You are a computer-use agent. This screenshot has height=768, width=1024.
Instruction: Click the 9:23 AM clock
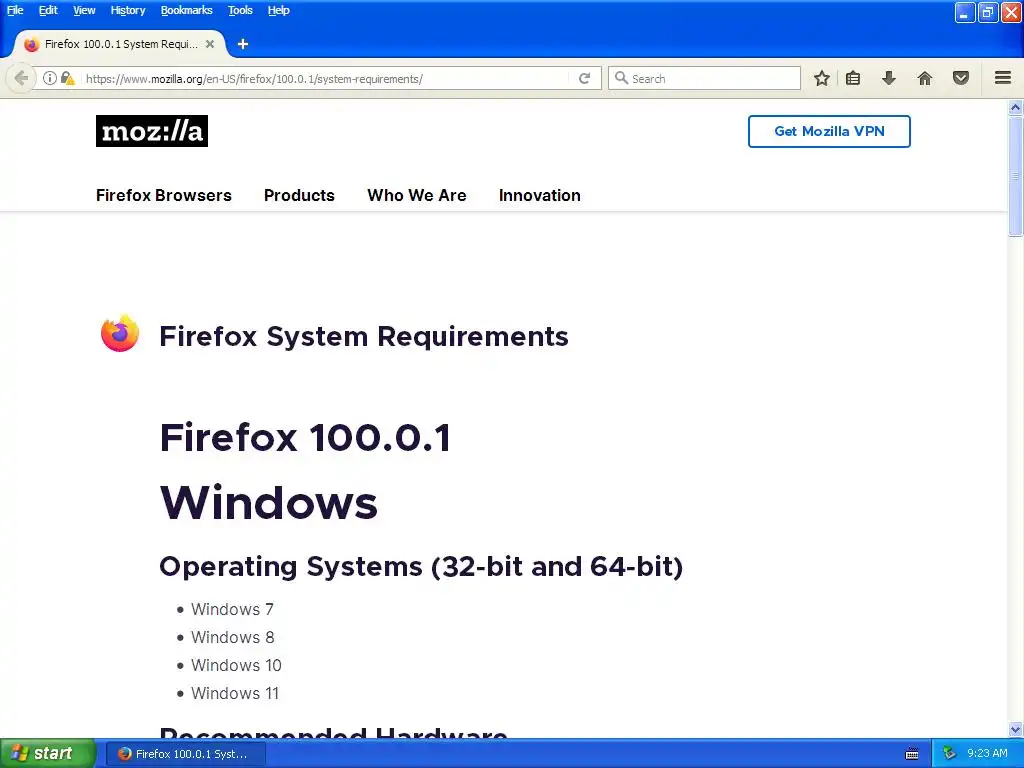tap(987, 754)
